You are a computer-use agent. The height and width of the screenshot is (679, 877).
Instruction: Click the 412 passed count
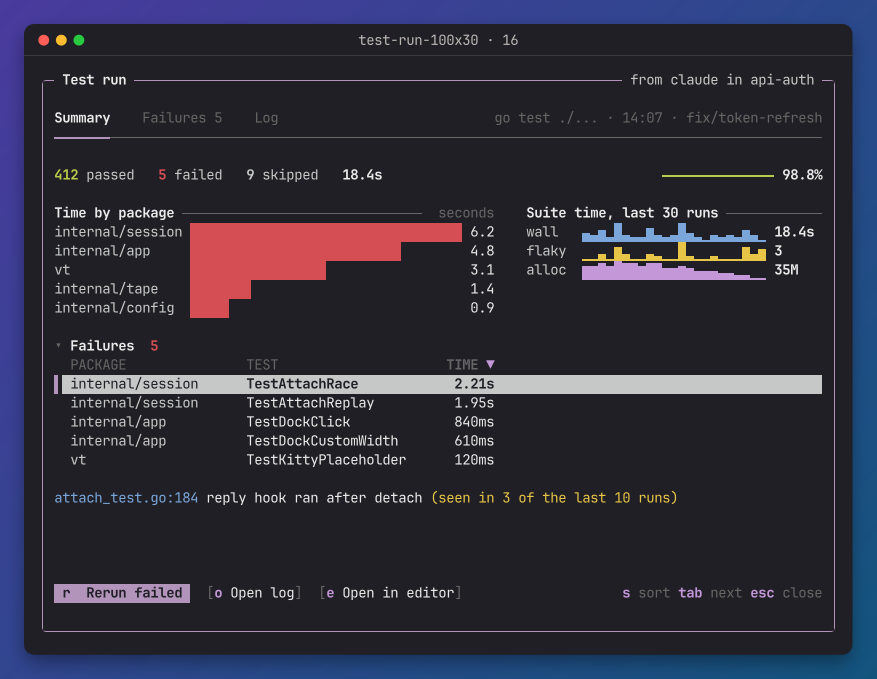(94, 175)
